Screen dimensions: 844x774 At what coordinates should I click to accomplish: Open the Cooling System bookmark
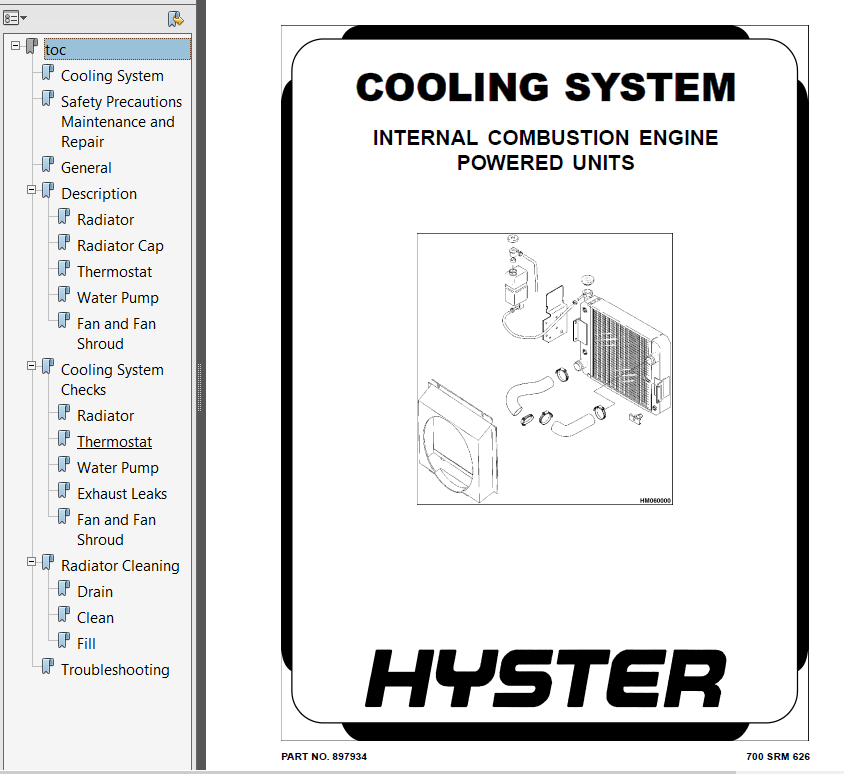point(112,76)
